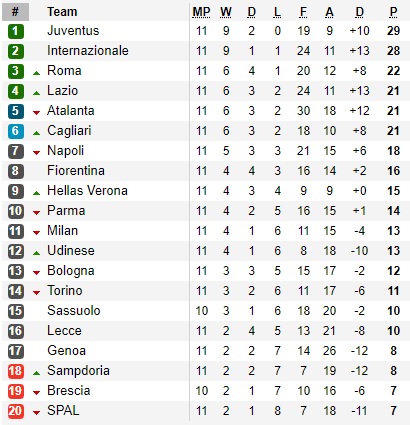Select the Napoli team name

(65, 151)
